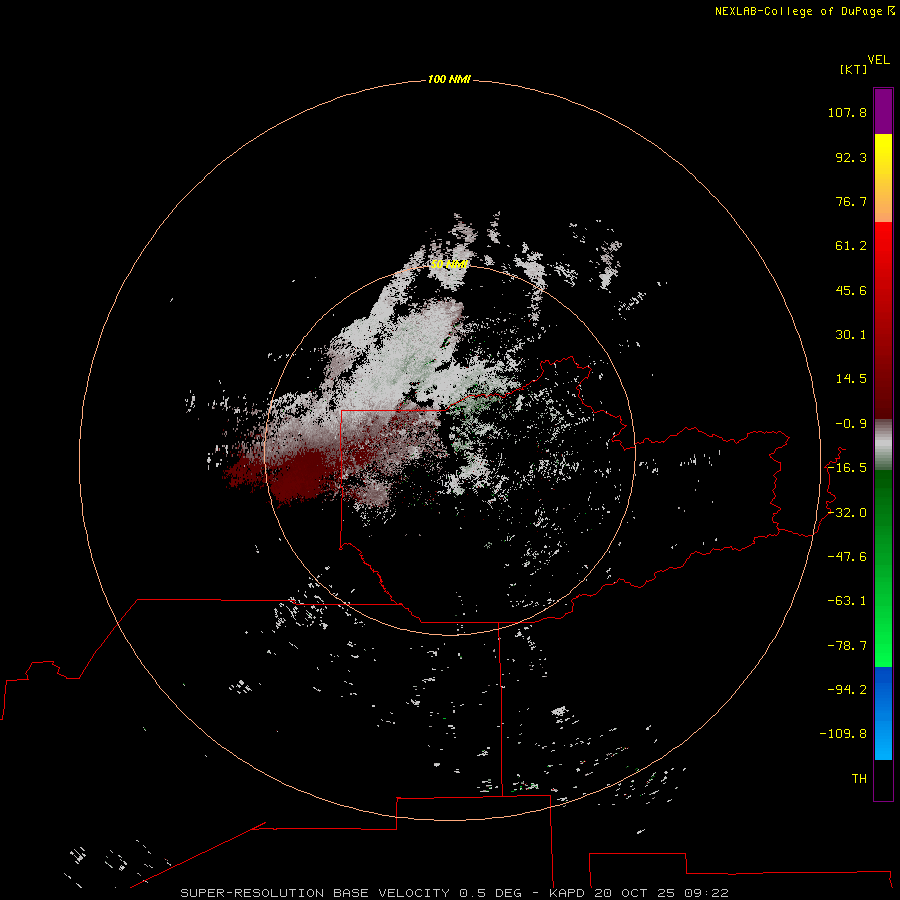Click the -78.7 velocity scale value
Image resolution: width=900 pixels, height=900 pixels.
847,646
